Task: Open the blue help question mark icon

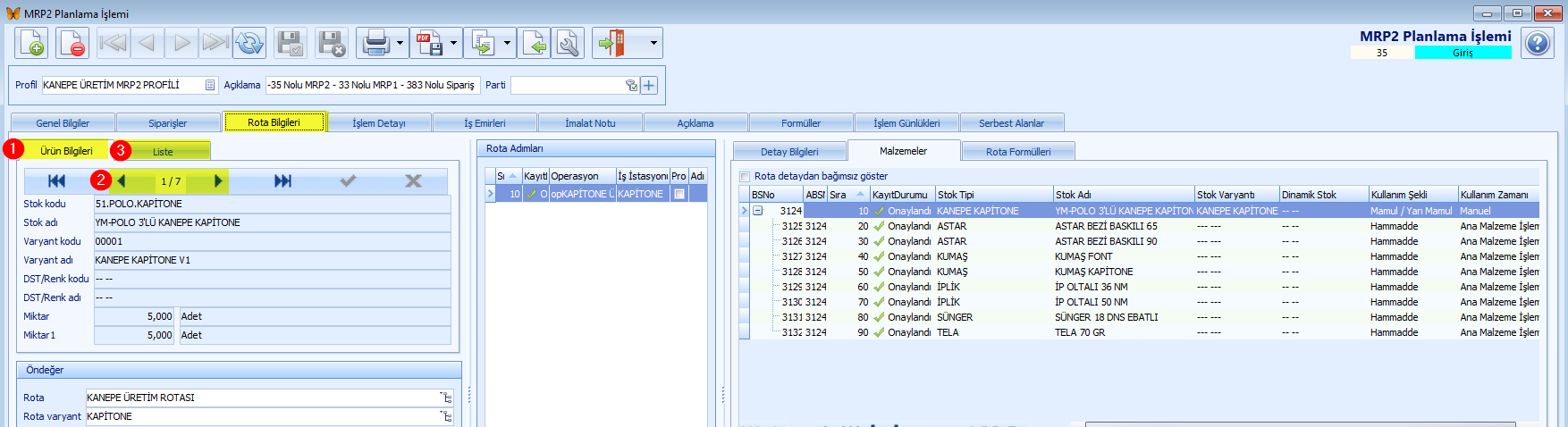Action: click(x=1537, y=43)
